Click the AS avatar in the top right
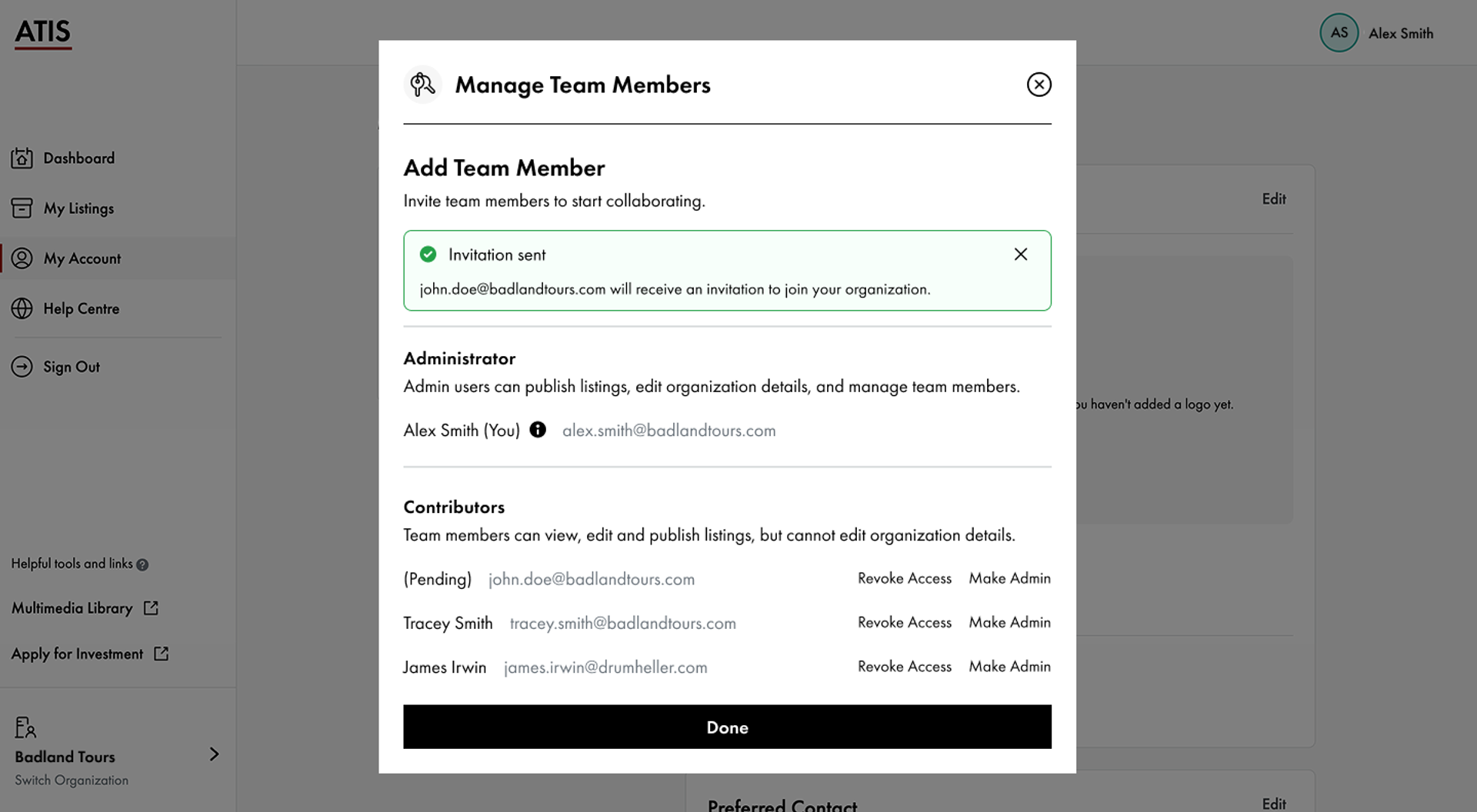 pos(1339,33)
